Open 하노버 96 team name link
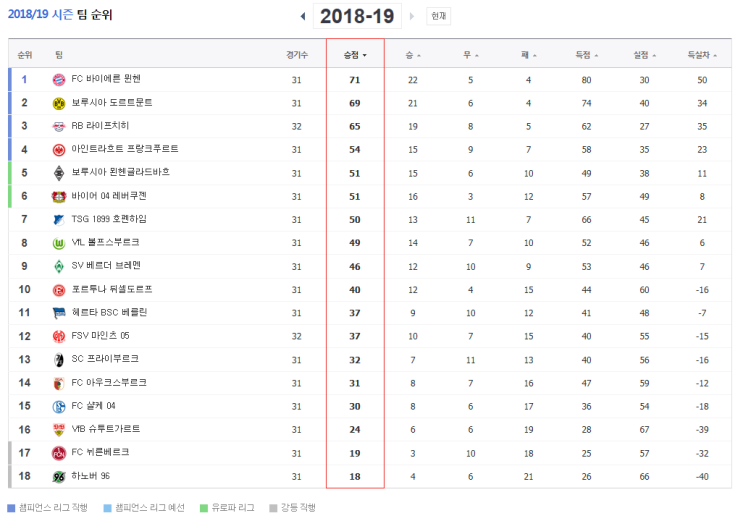This screenshot has width=743, height=521. tap(91, 475)
